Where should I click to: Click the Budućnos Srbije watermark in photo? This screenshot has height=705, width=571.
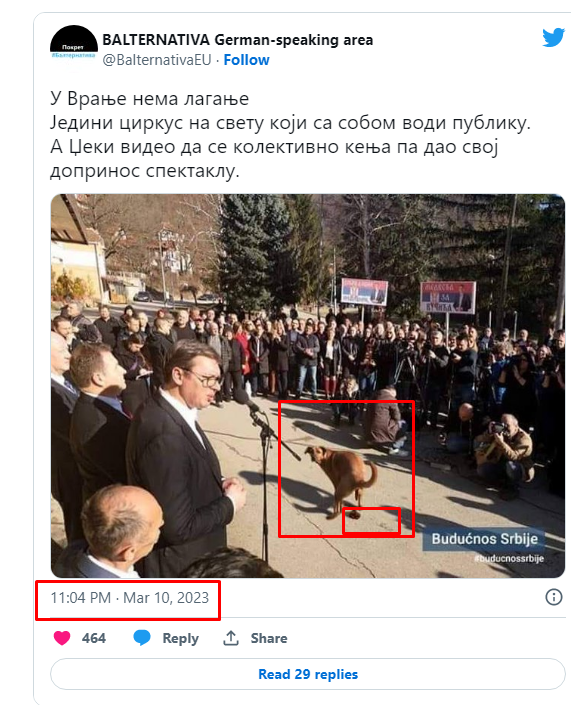(484, 539)
